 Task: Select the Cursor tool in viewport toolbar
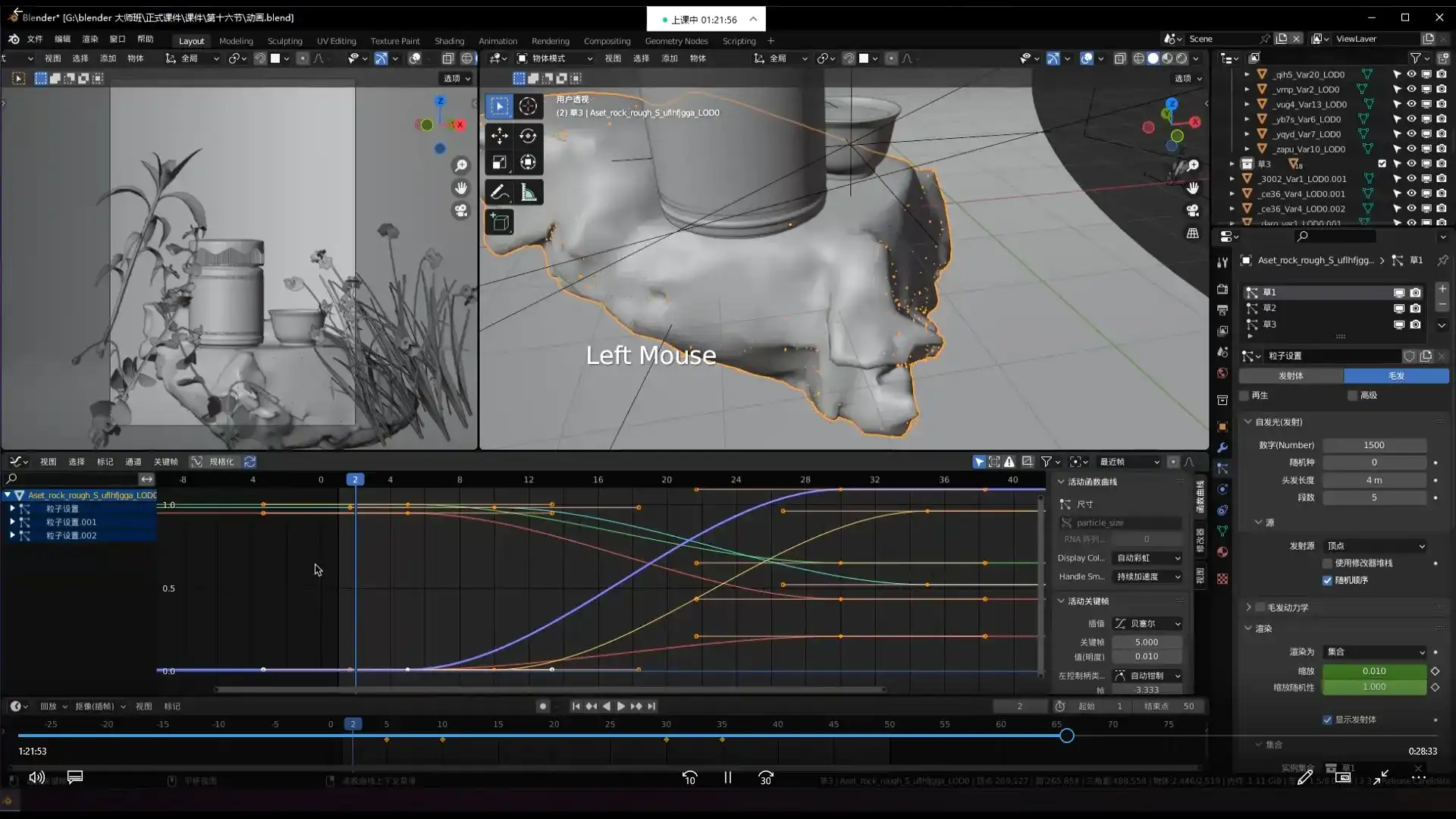(x=528, y=106)
